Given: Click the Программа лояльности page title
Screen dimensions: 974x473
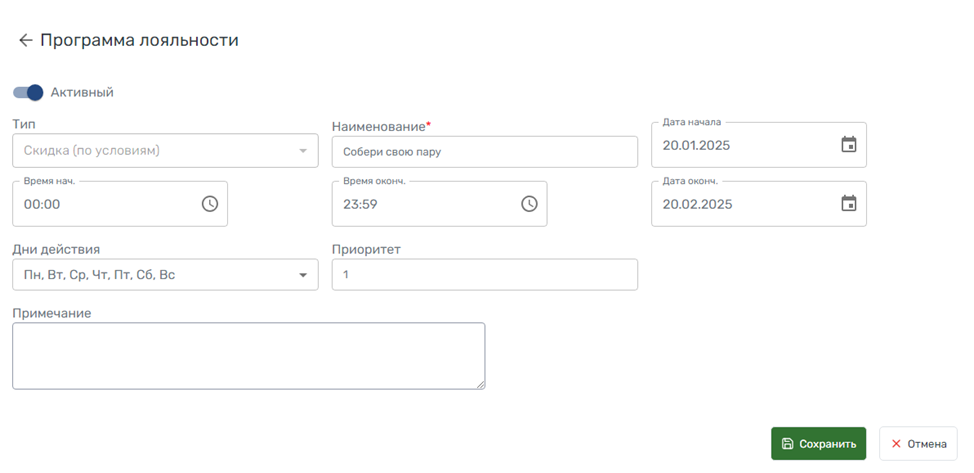Looking at the screenshot, I should click(x=139, y=41).
